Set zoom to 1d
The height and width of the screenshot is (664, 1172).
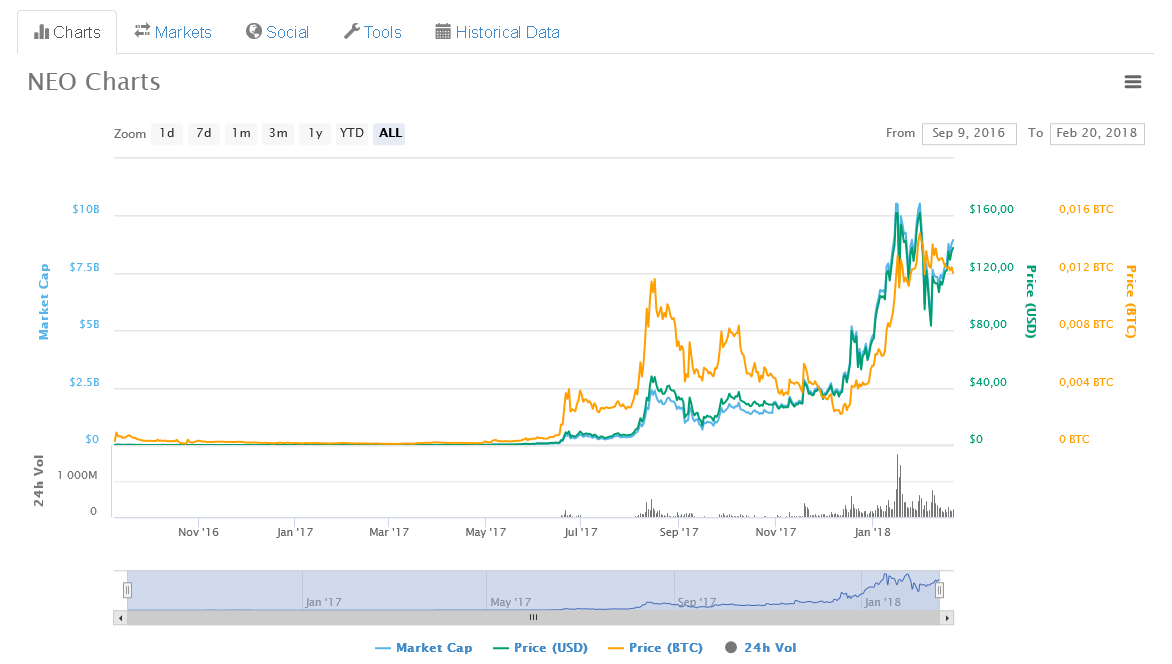[167, 133]
